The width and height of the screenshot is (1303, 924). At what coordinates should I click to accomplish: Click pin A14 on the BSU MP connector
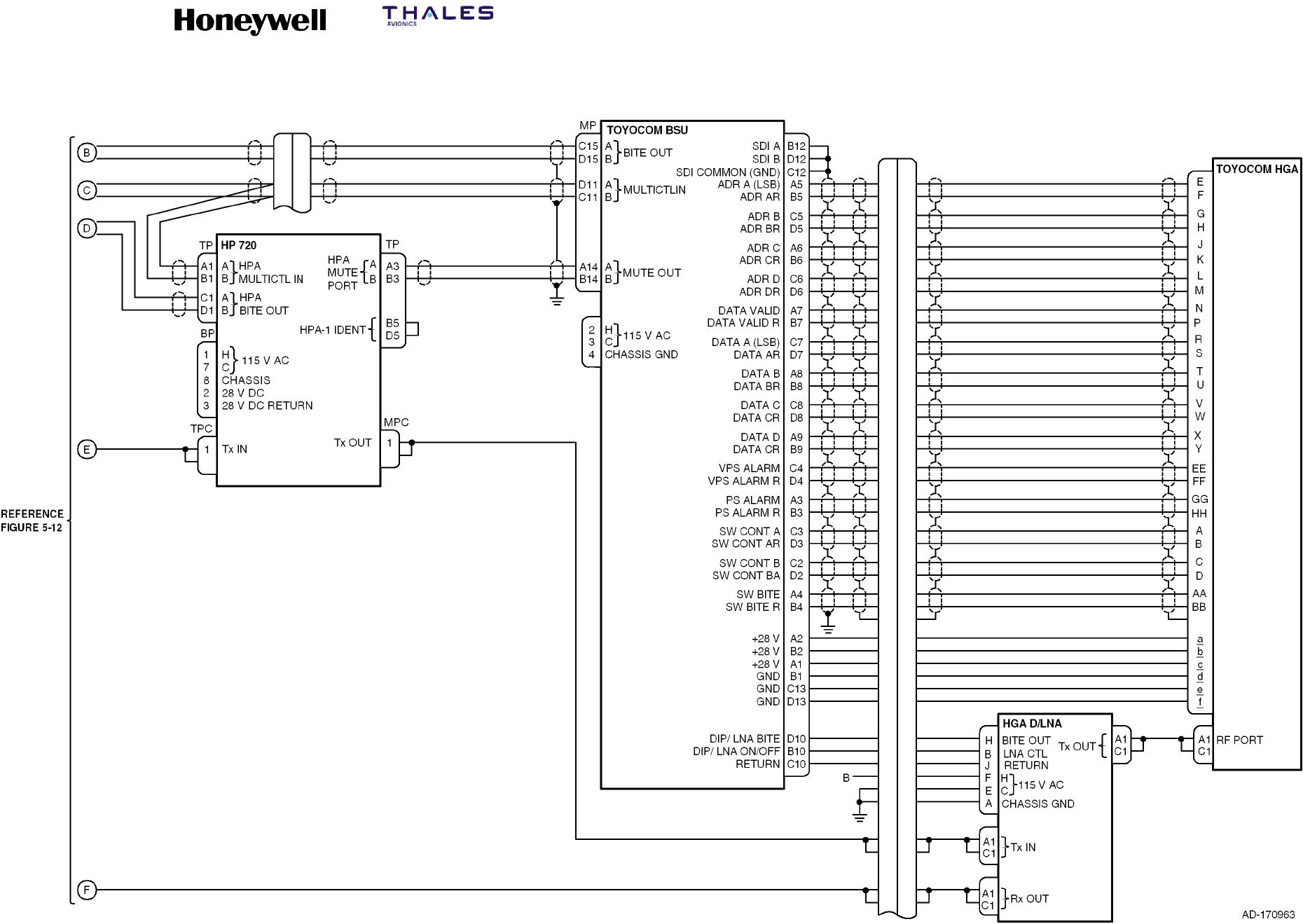(588, 267)
